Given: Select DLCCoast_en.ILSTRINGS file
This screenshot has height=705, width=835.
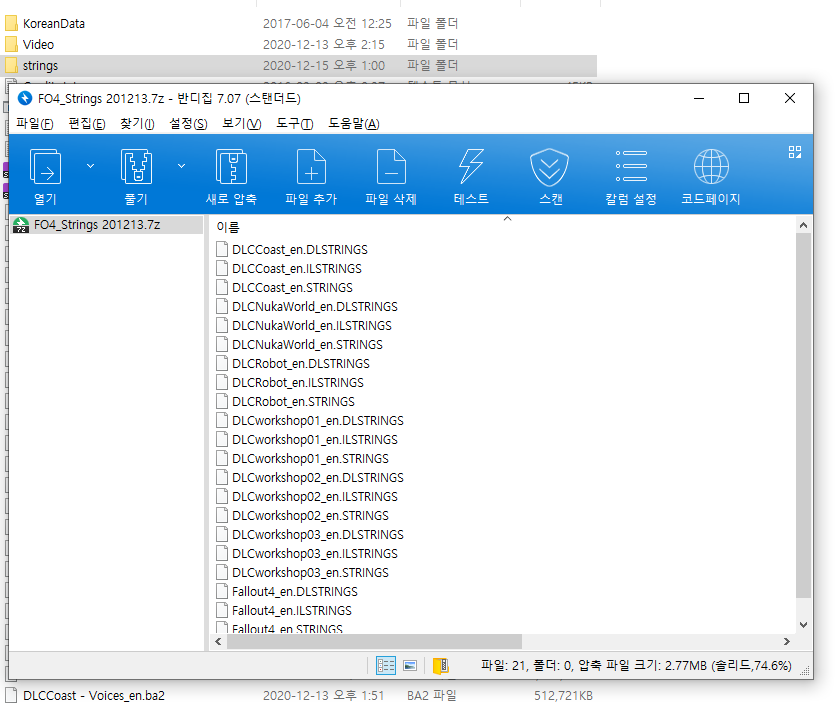Looking at the screenshot, I should click(x=297, y=269).
